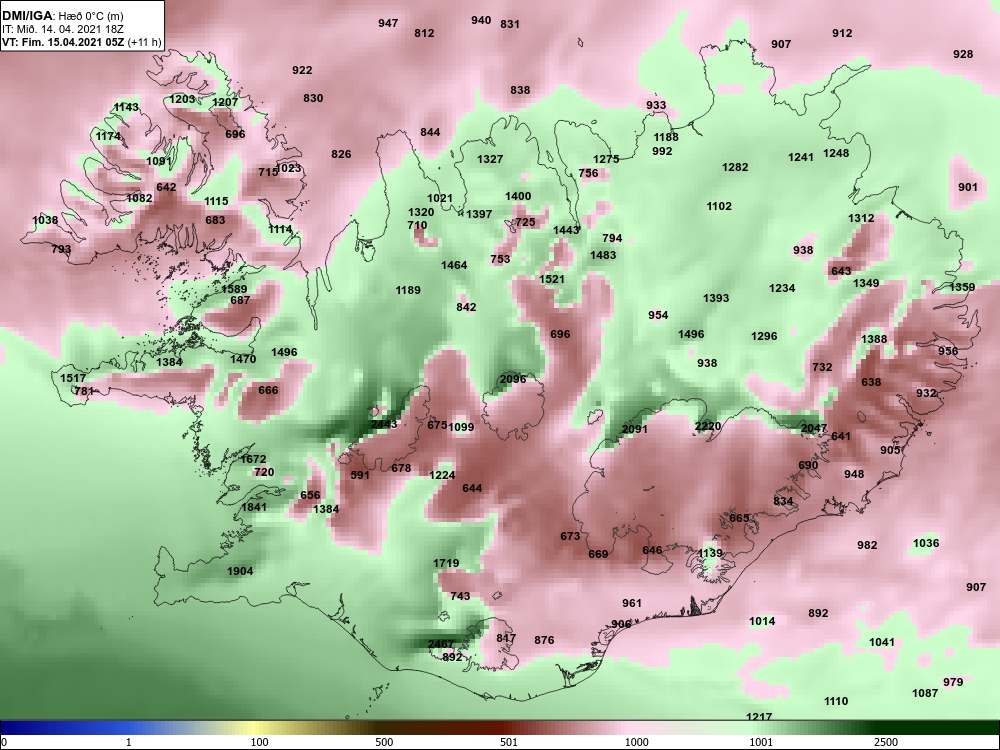Select the map value 638
This screenshot has width=1000, height=750.
[871, 383]
